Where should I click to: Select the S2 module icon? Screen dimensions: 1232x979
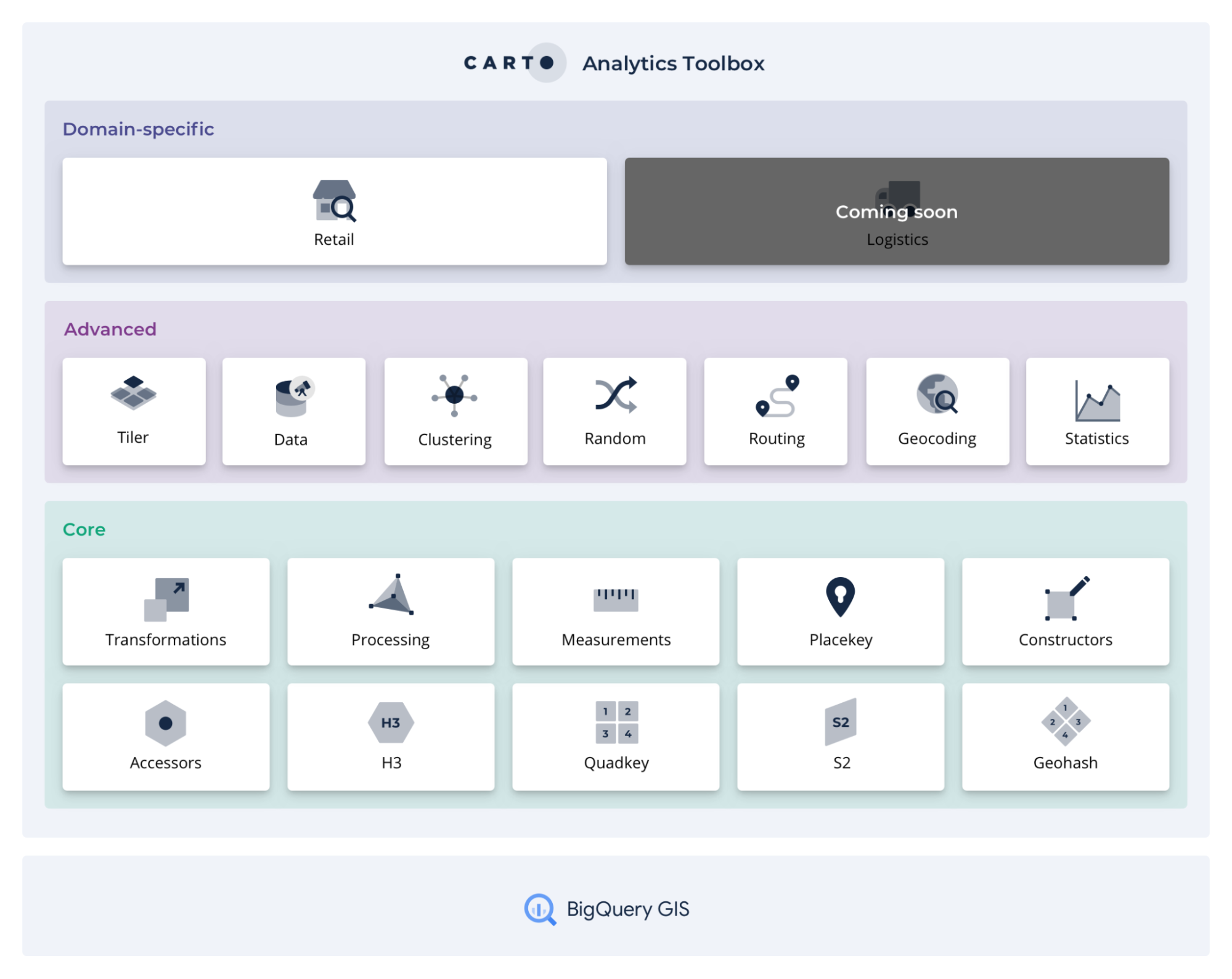[840, 723]
